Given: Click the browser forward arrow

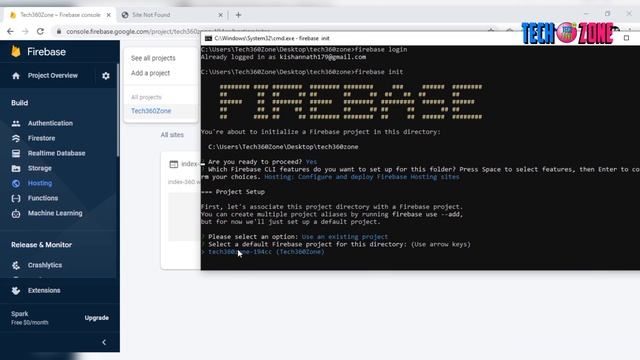Looking at the screenshot, I should (25, 31).
